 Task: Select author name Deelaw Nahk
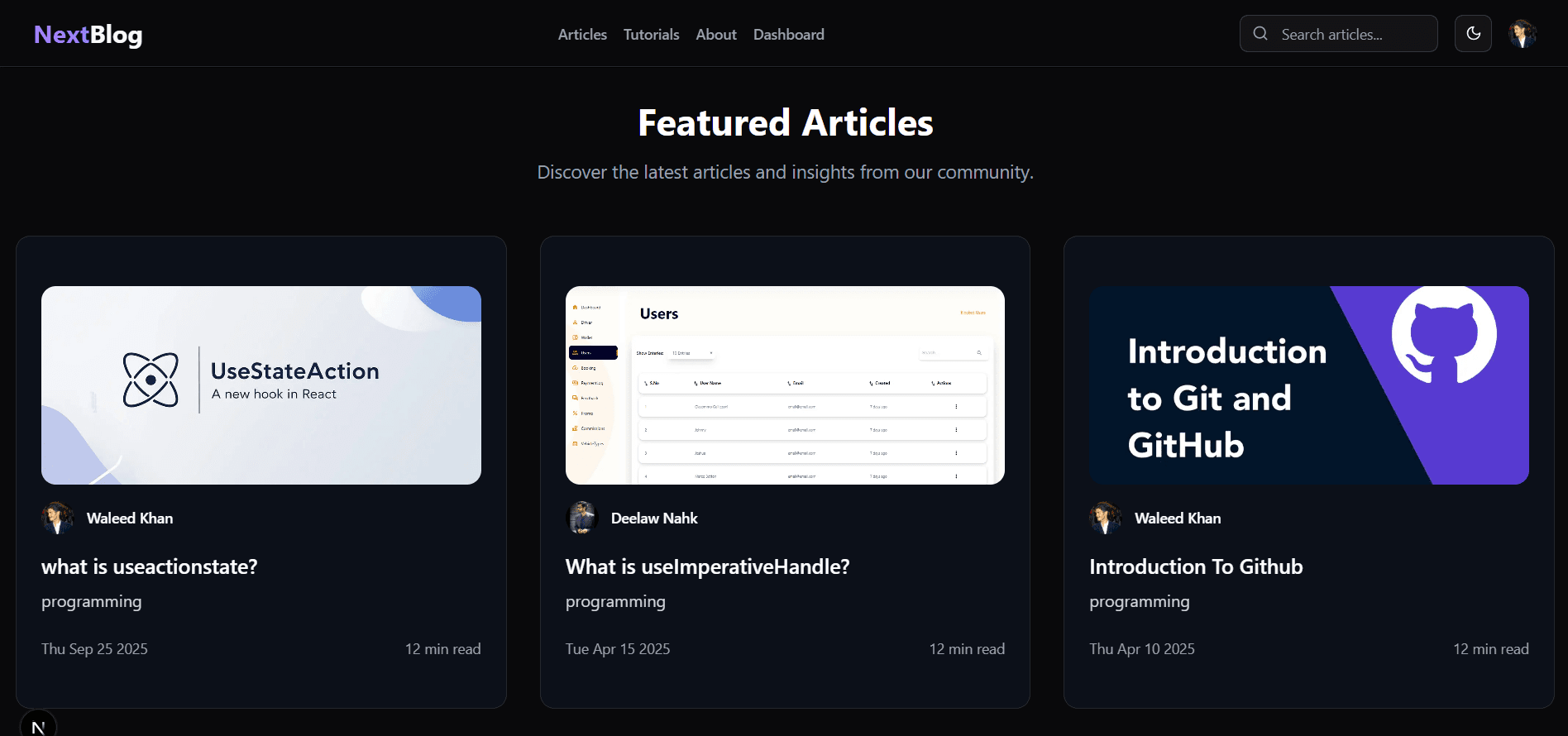coord(654,519)
